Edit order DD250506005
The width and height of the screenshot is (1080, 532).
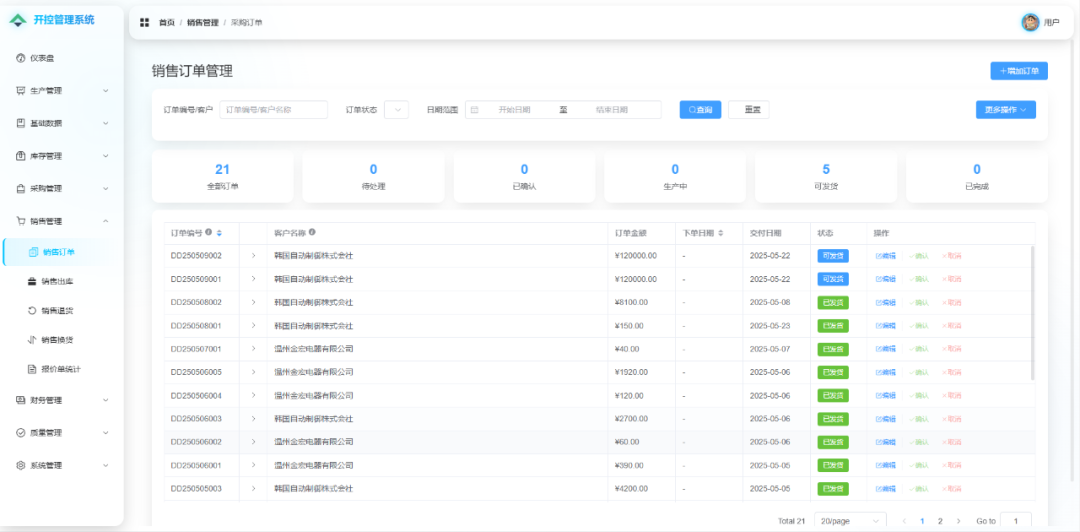[x=886, y=372]
